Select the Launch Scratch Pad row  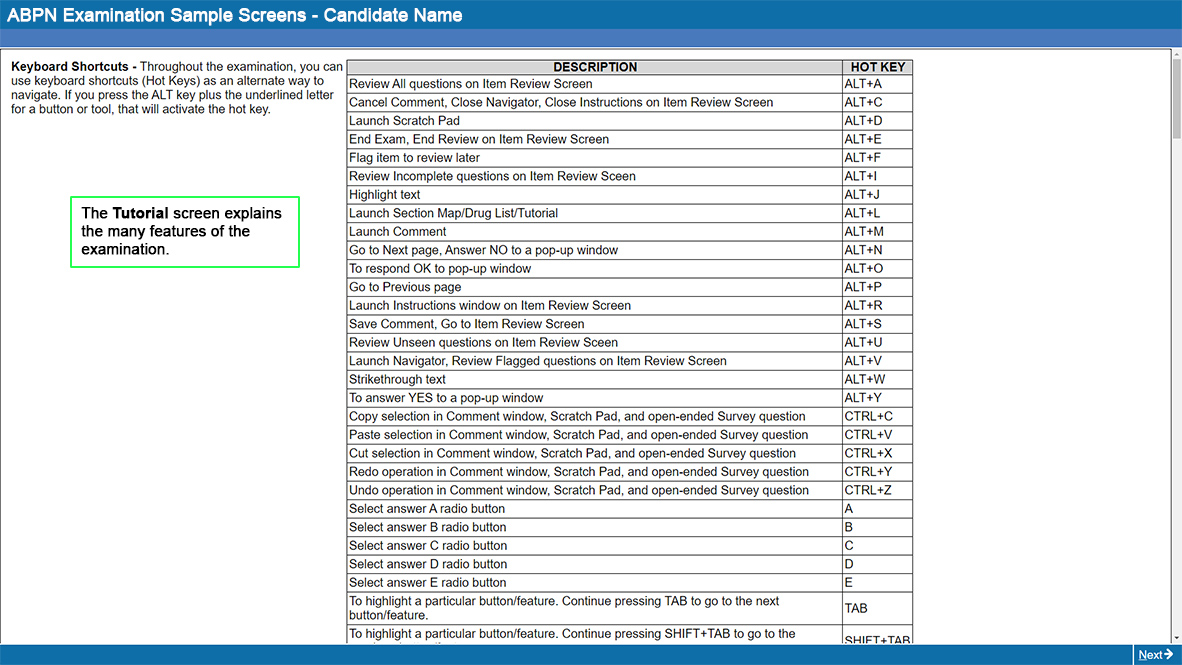coord(595,121)
